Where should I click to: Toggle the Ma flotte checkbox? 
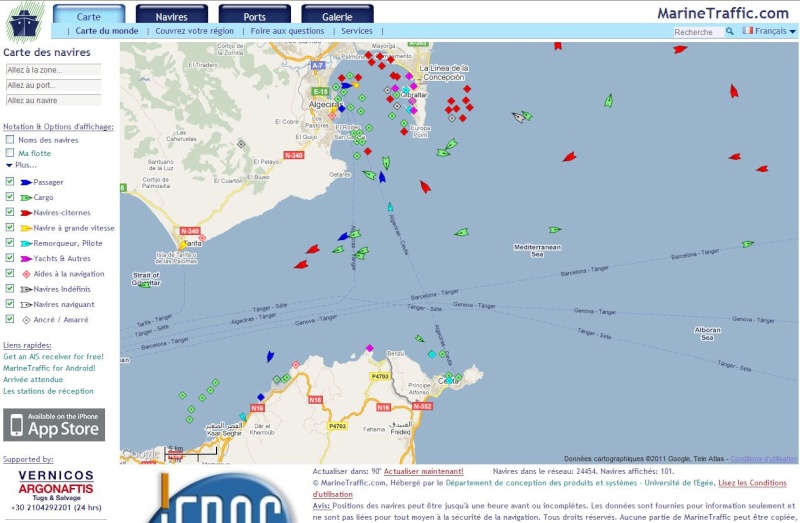coord(10,153)
